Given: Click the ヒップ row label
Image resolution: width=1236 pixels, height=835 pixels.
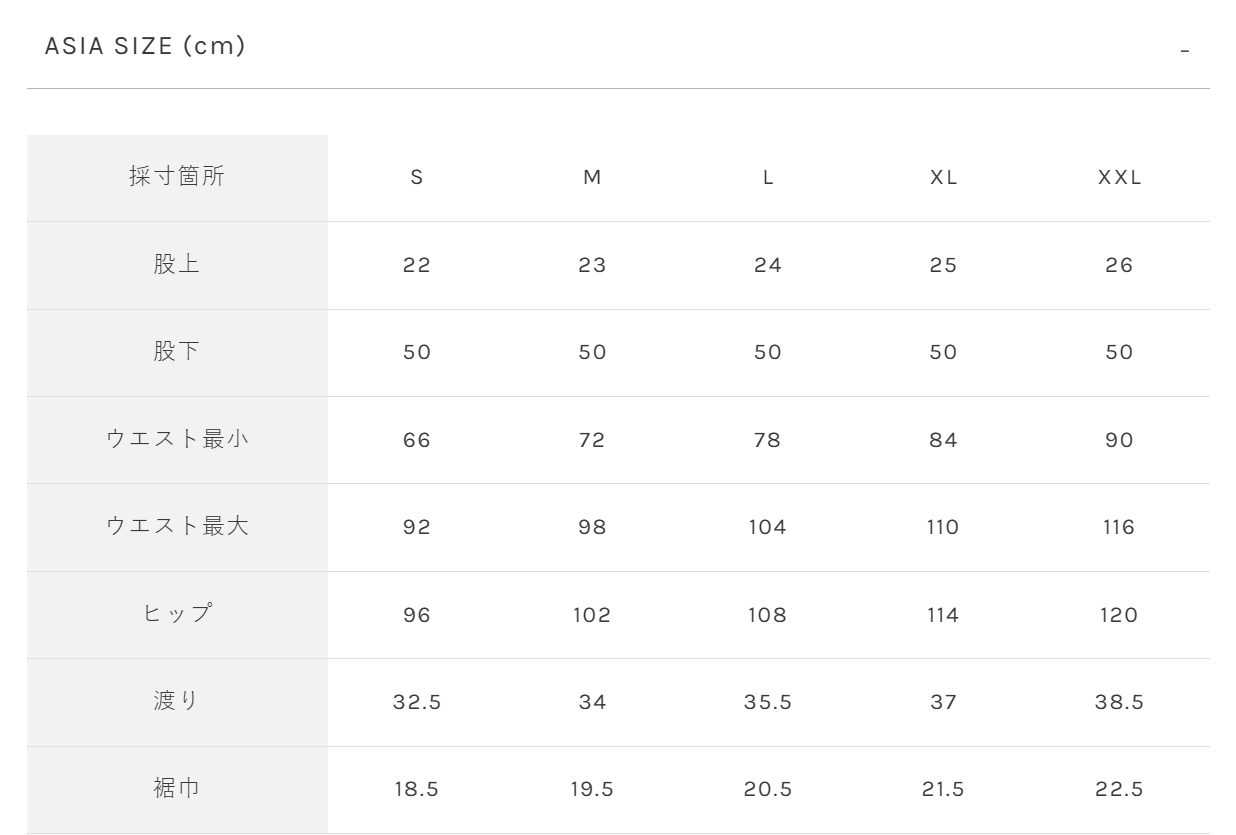Looking at the screenshot, I should (x=177, y=614).
